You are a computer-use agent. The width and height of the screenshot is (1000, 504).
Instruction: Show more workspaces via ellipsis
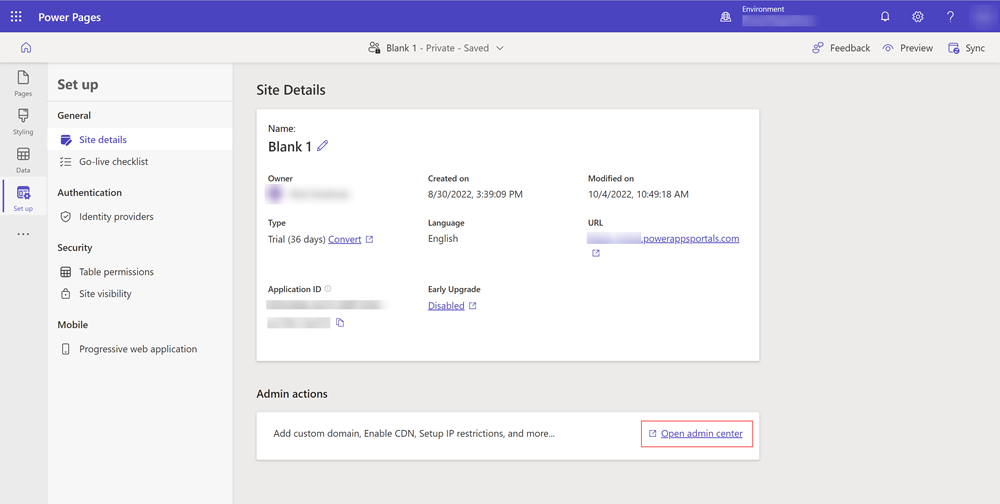tap(23, 235)
